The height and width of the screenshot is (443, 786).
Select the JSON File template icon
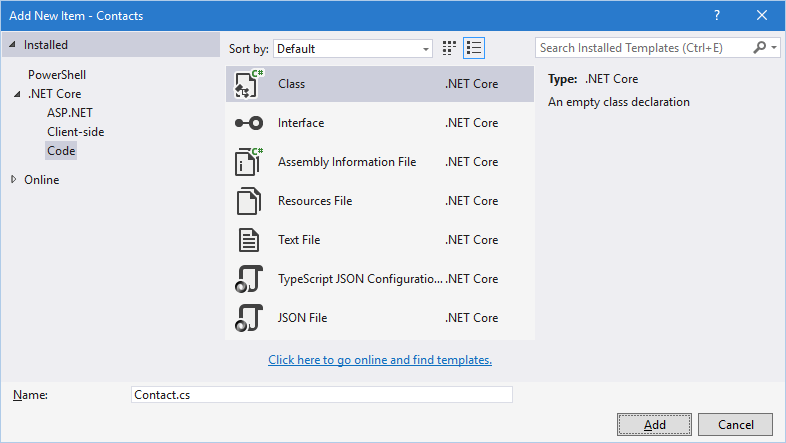tap(248, 318)
